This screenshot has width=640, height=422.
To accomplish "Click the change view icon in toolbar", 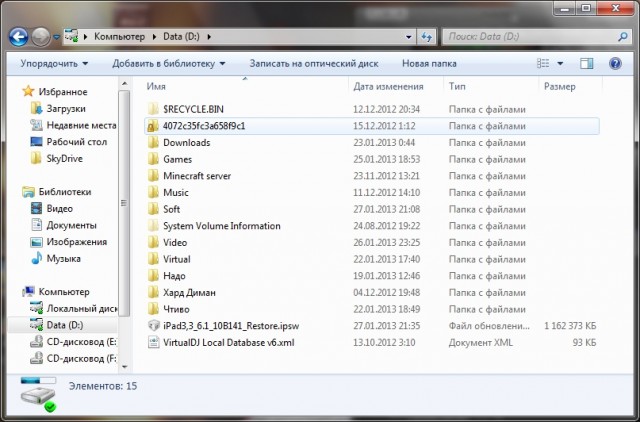I will pyautogui.click(x=545, y=63).
